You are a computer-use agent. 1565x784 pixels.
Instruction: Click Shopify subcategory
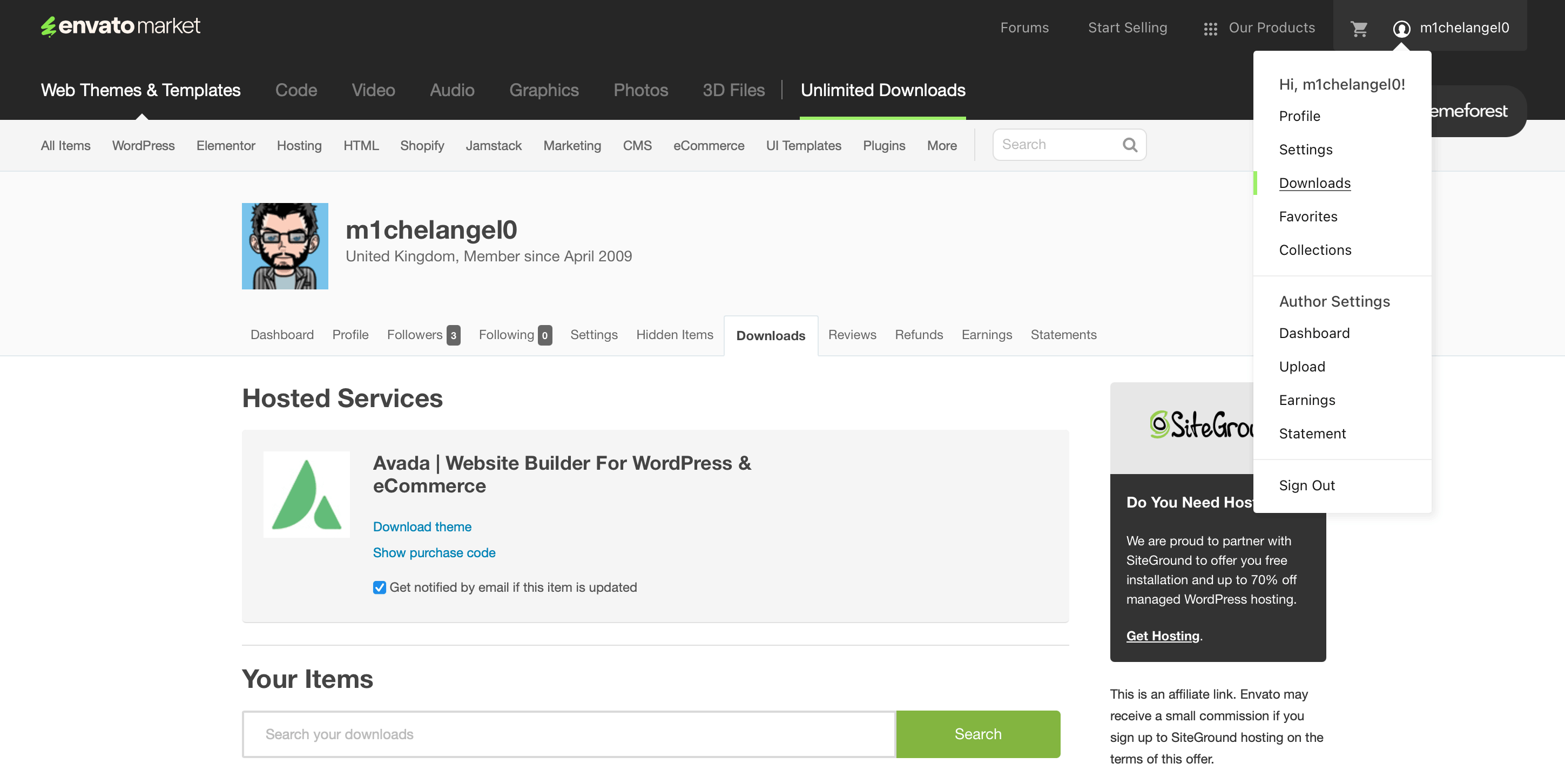click(x=422, y=146)
